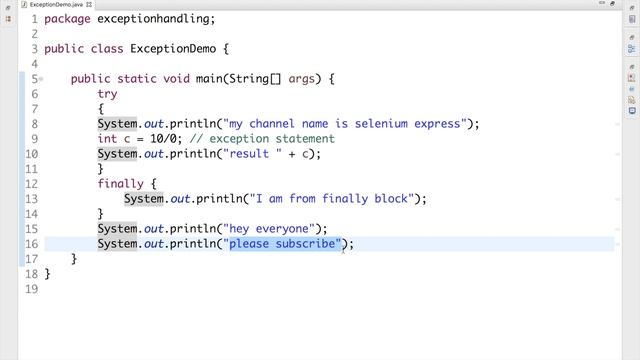Click 'exceptionhandling' package name
The width and height of the screenshot is (640, 360).
click(153, 19)
